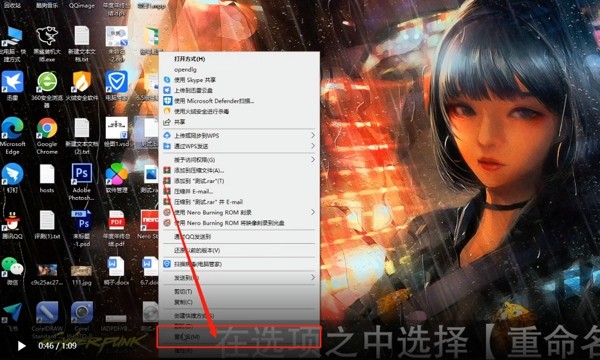Choose 使用 Skype 共享 menu entry

point(239,80)
